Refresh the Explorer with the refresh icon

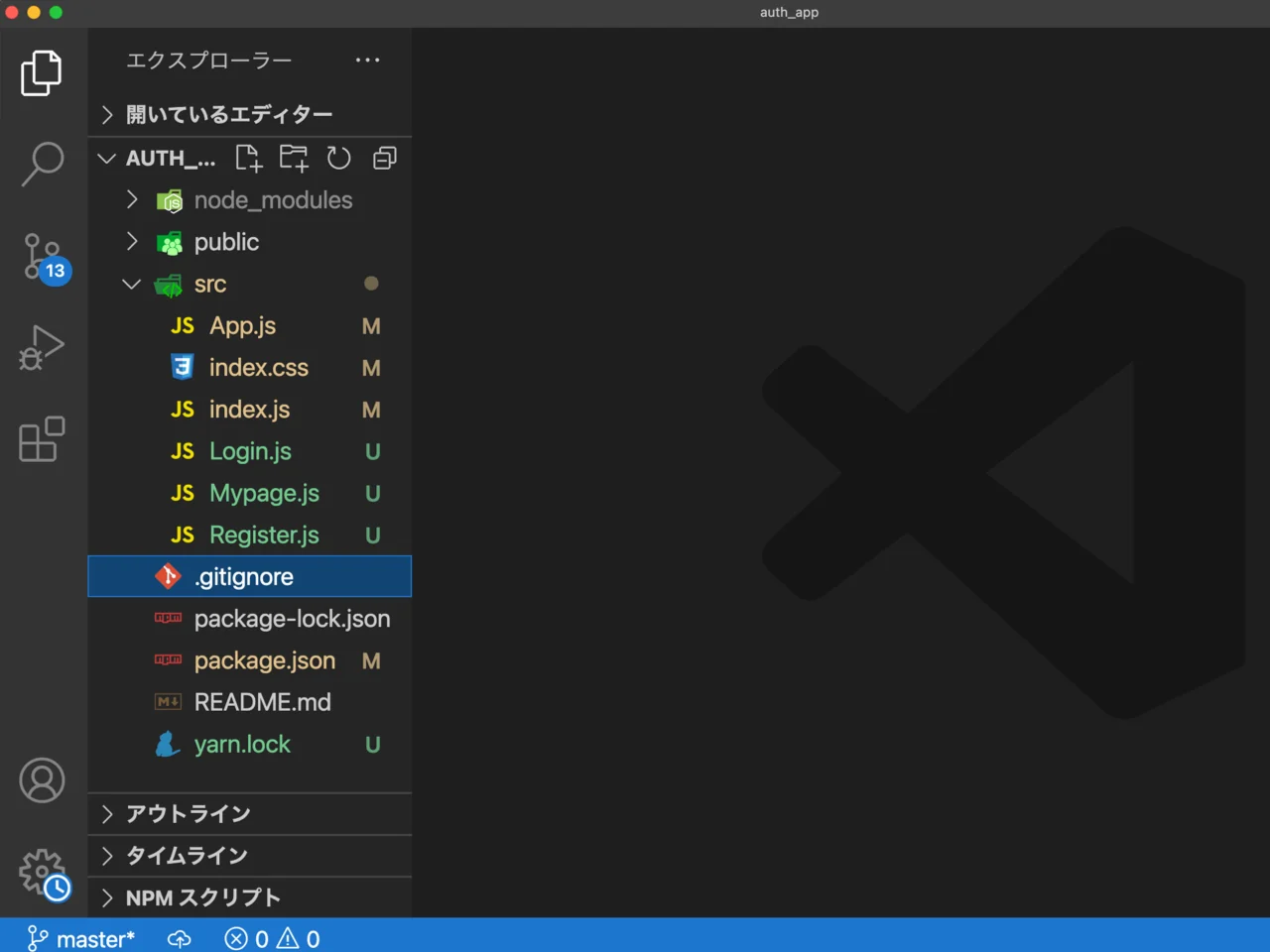pyautogui.click(x=338, y=158)
